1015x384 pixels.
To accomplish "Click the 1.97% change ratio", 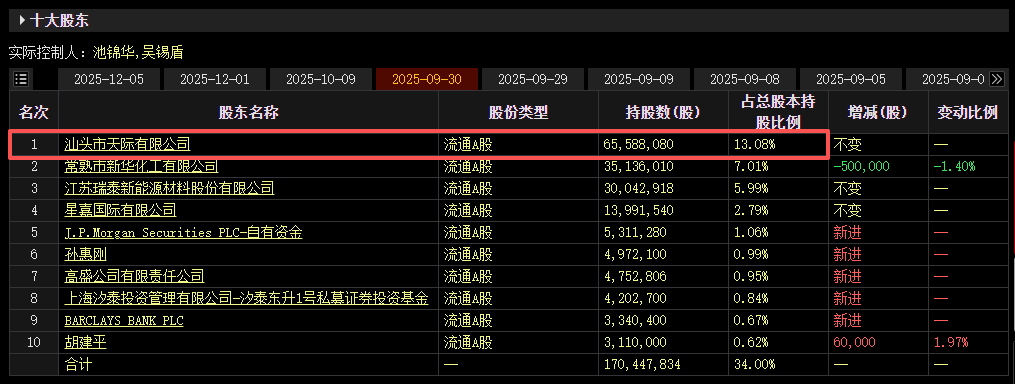I will 951,343.
